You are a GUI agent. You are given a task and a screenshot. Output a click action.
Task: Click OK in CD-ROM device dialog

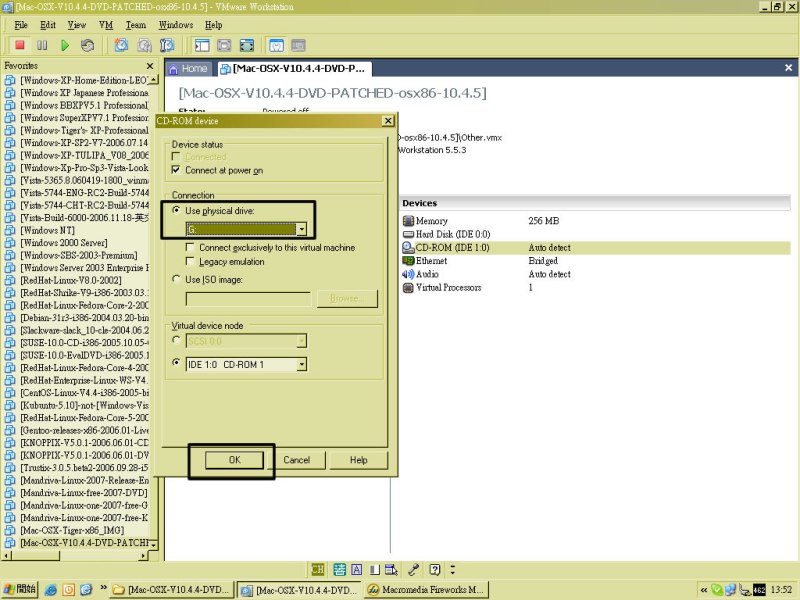[234, 460]
